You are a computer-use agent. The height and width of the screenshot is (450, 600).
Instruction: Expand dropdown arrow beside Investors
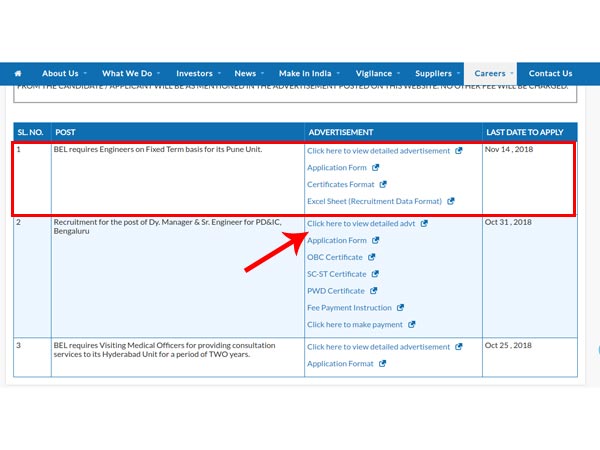click(219, 73)
